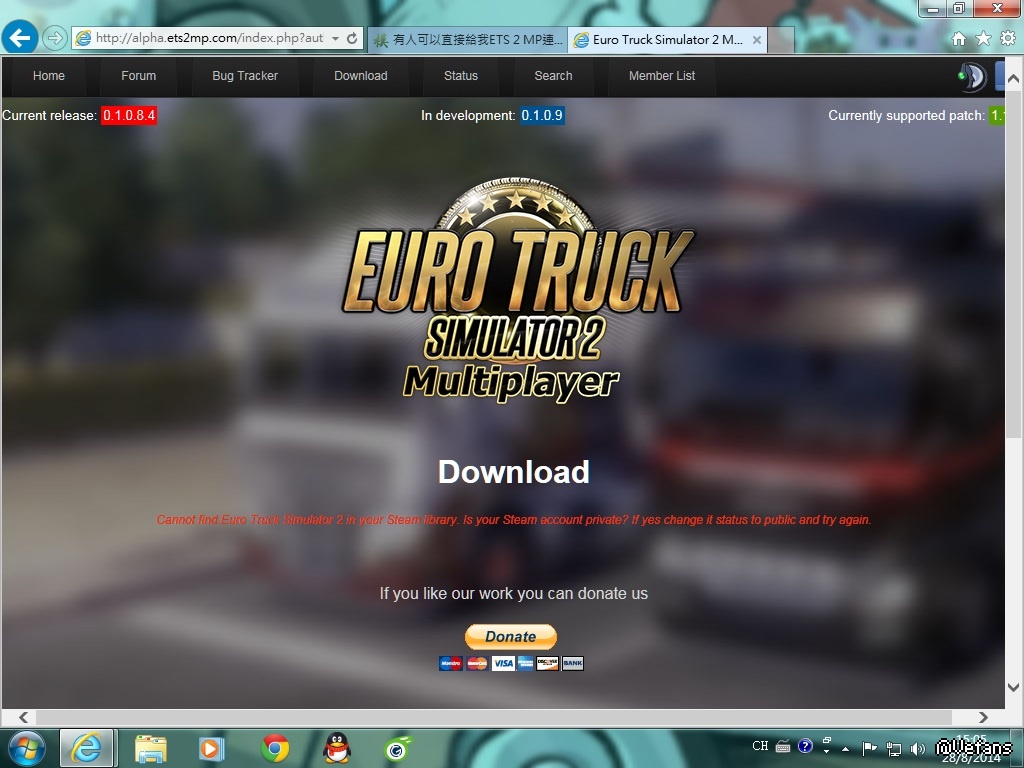Click the blue help question mark icon
Image resolution: width=1024 pixels, height=768 pixels.
click(805, 746)
